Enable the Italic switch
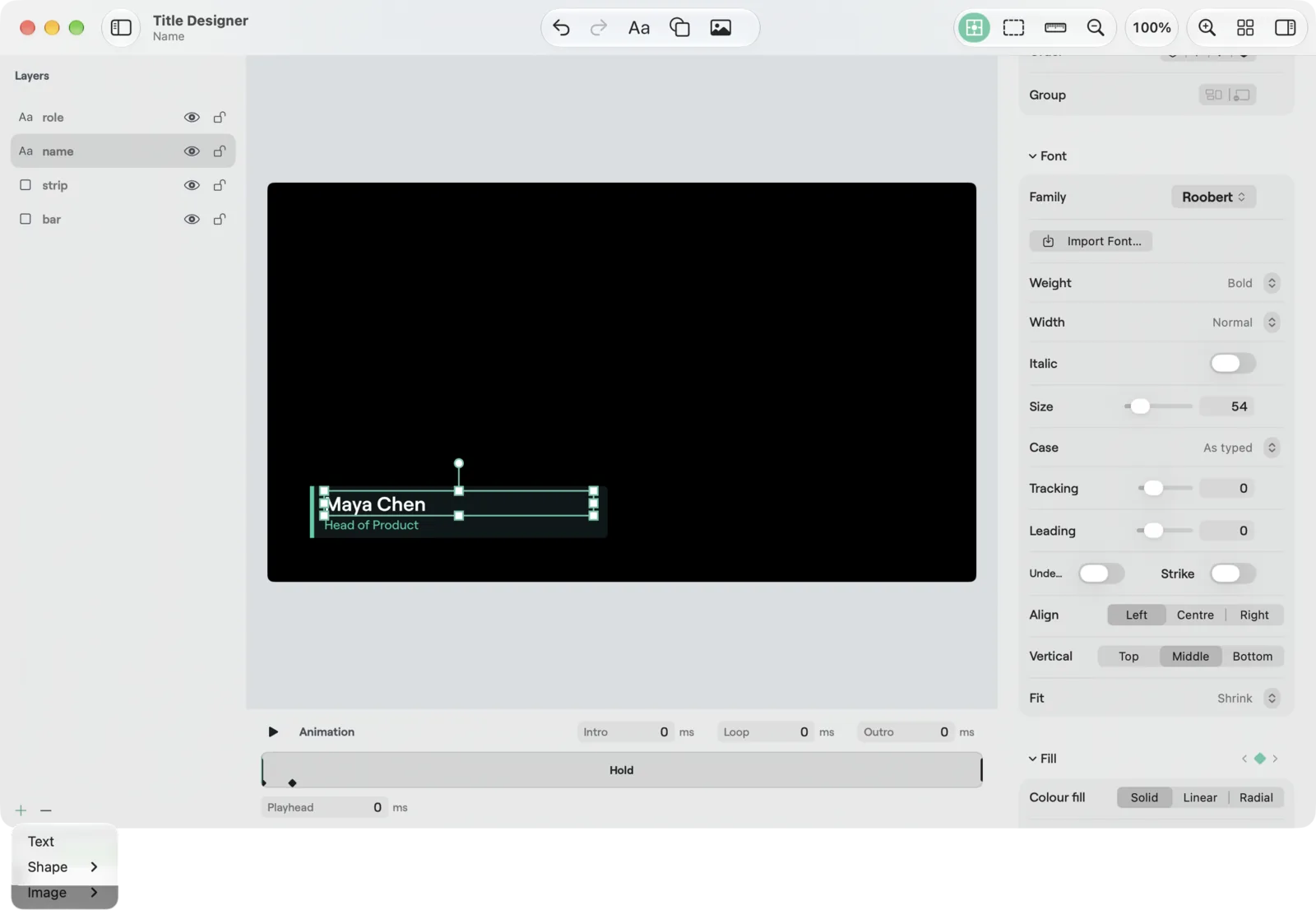 1233,364
